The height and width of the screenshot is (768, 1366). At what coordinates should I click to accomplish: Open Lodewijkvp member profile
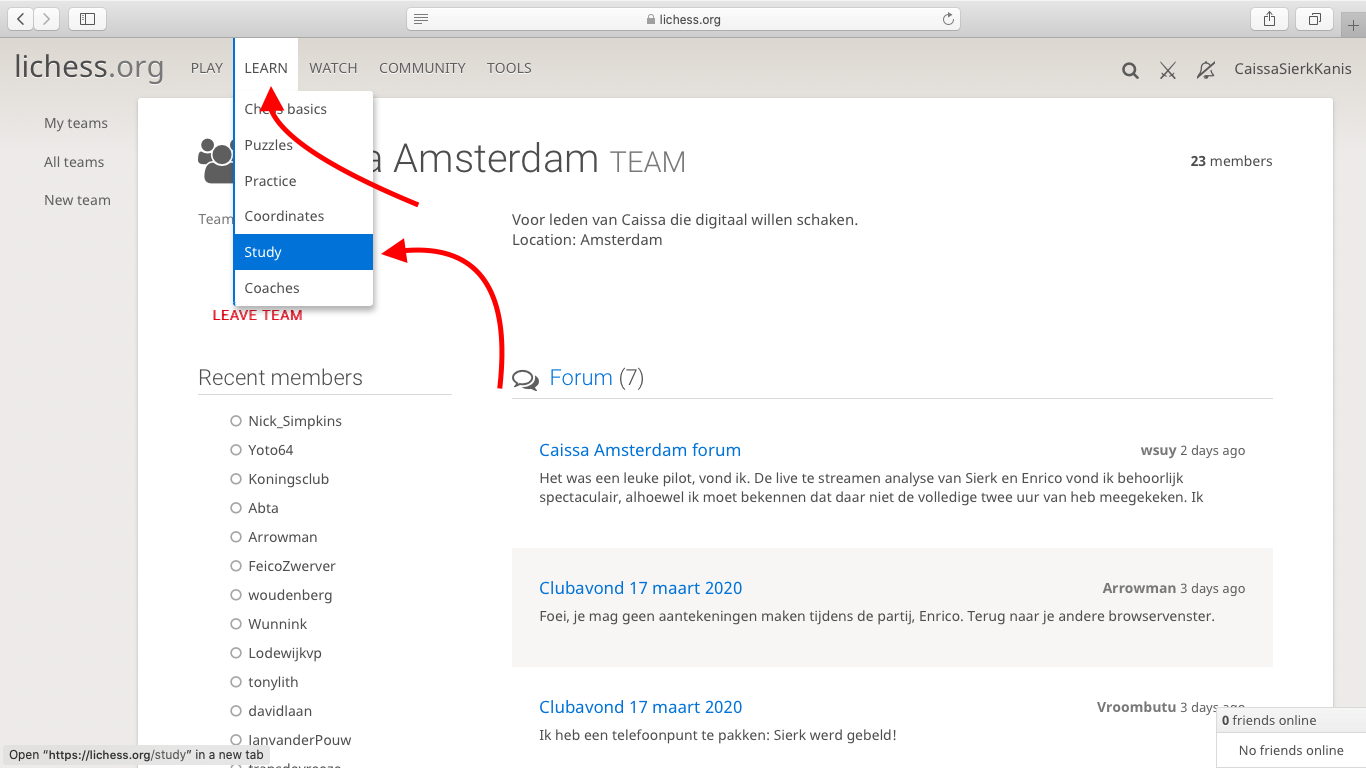(x=285, y=653)
